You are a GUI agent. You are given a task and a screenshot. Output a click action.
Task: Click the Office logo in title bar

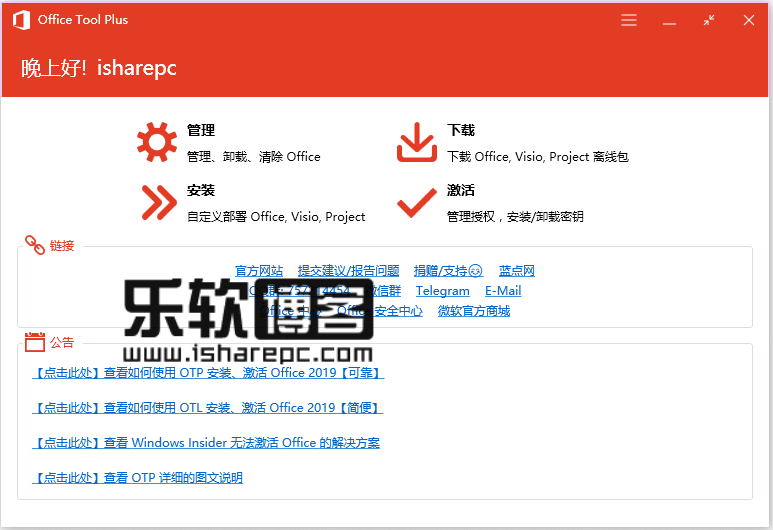click(x=22, y=20)
